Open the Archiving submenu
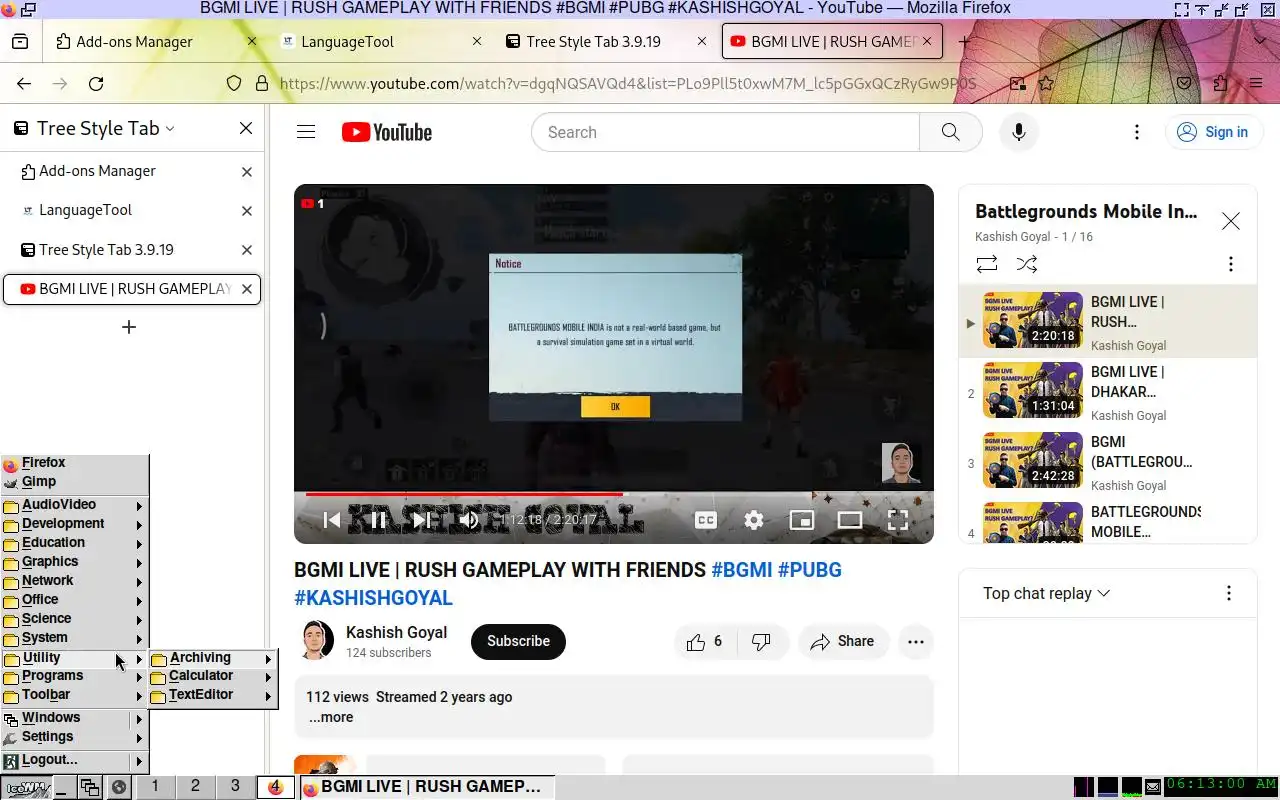 [213, 658]
